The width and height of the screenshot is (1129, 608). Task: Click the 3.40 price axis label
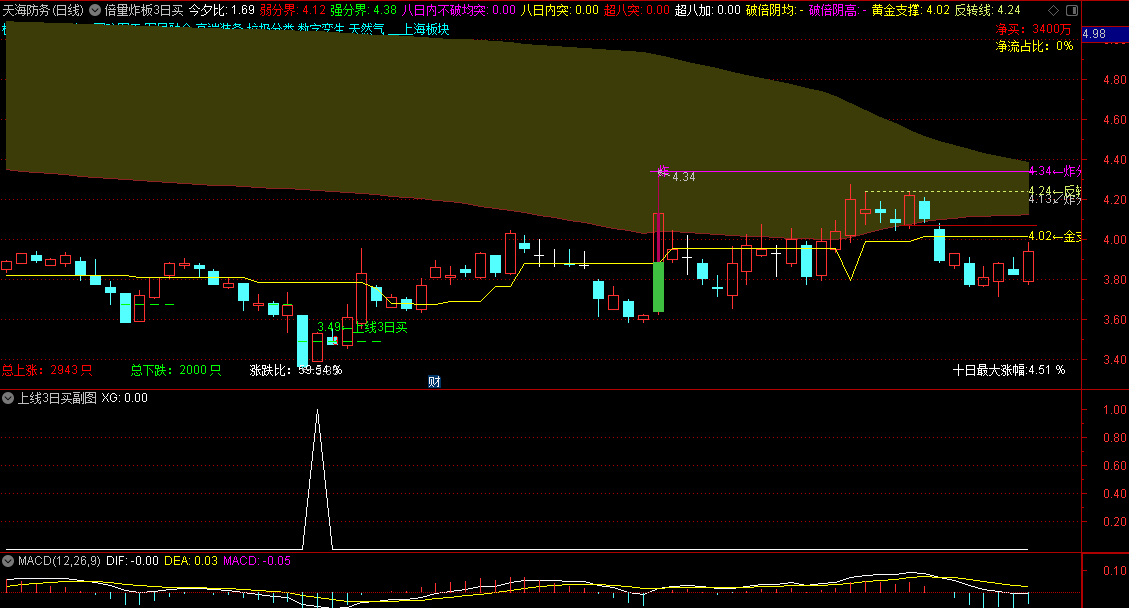point(1115,359)
